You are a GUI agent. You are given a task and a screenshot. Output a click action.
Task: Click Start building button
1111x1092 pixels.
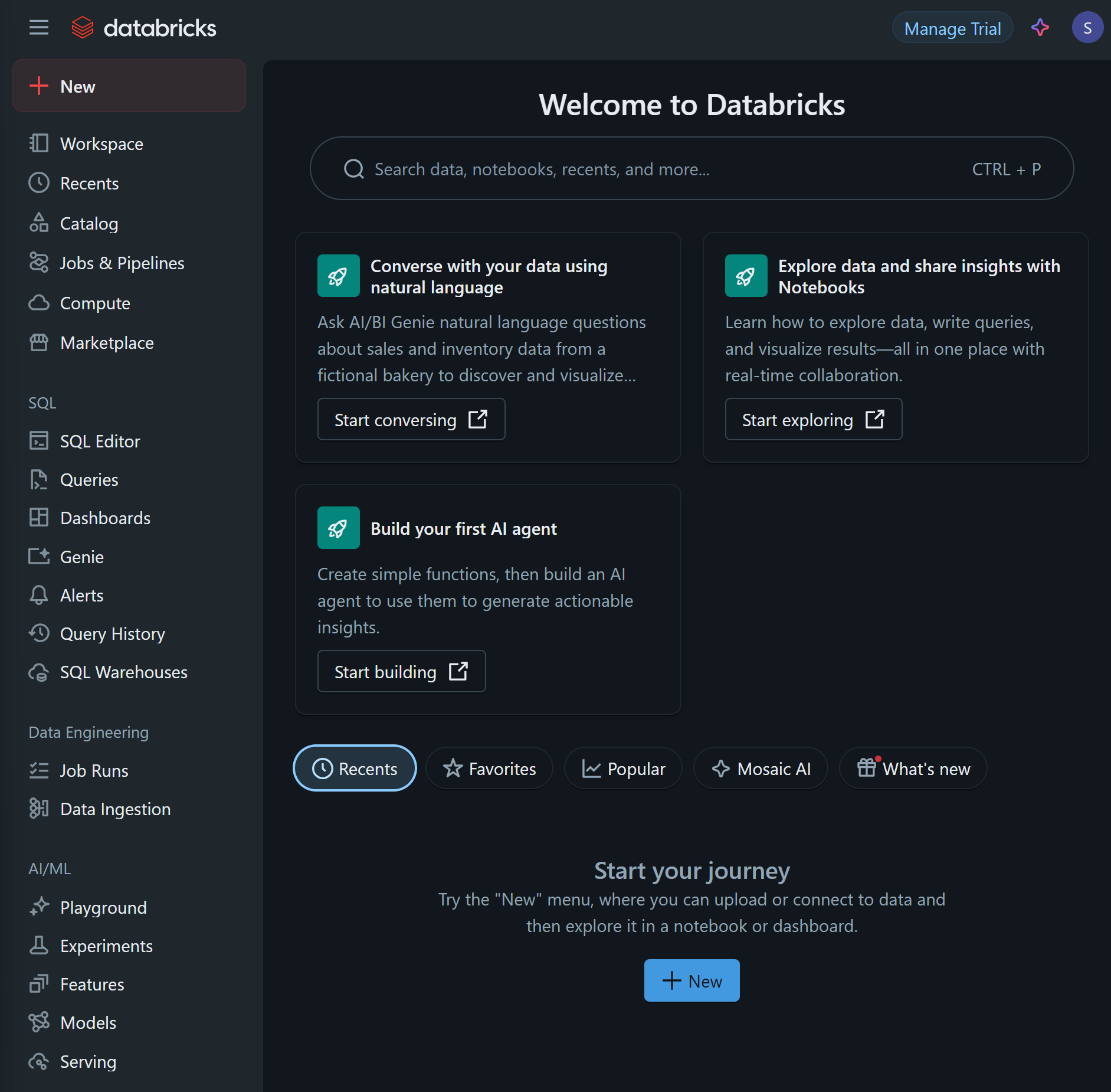(x=401, y=671)
